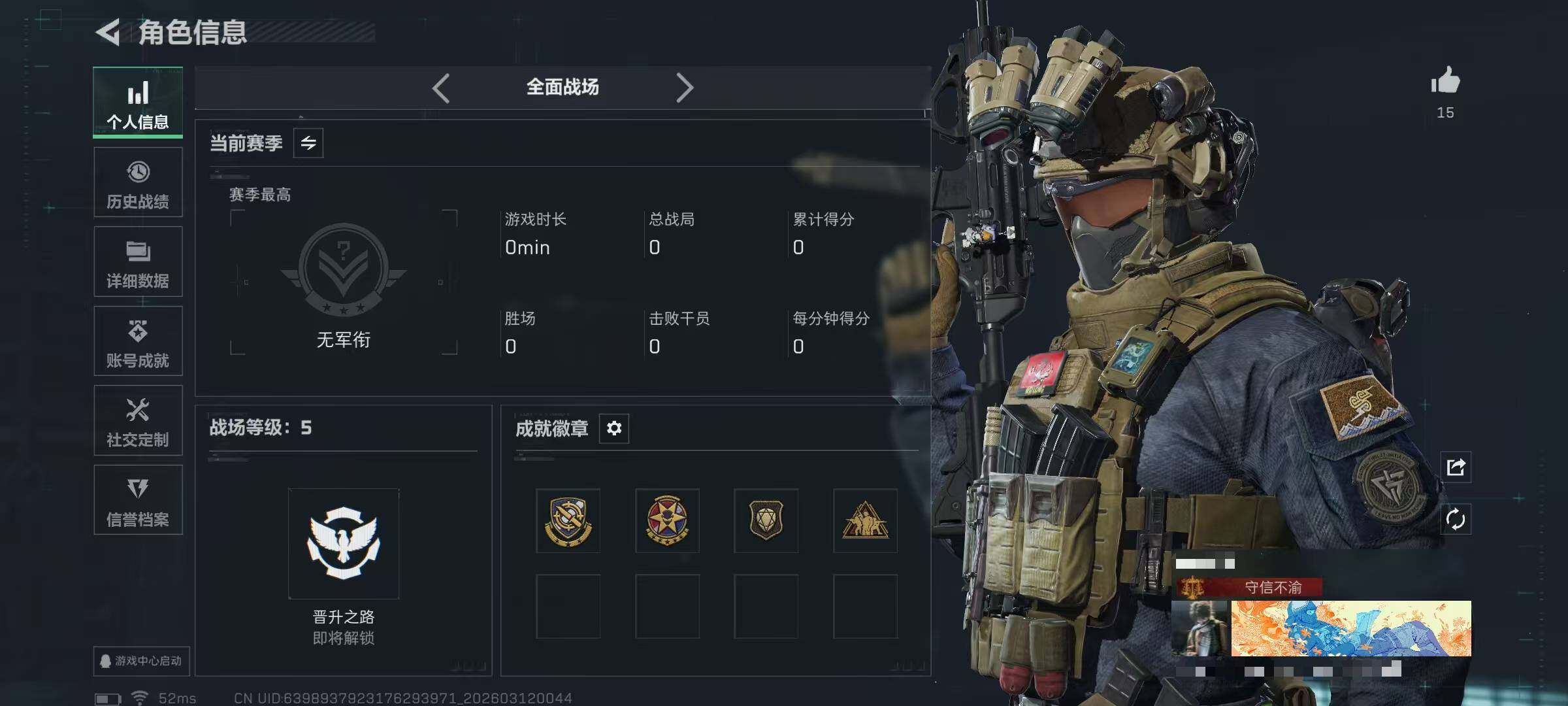Click the refresh rotate icon
The image size is (1568, 706).
1456,520
